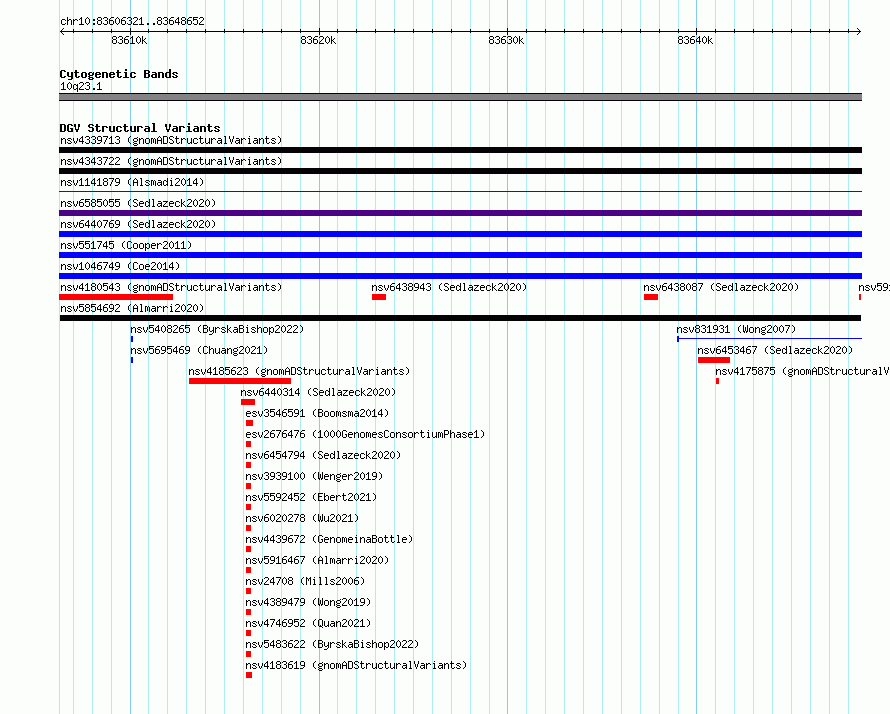Image resolution: width=890 pixels, height=714 pixels.
Task: Click the nsv3939100 (Wenger2019) label
Action: [x=314, y=476]
